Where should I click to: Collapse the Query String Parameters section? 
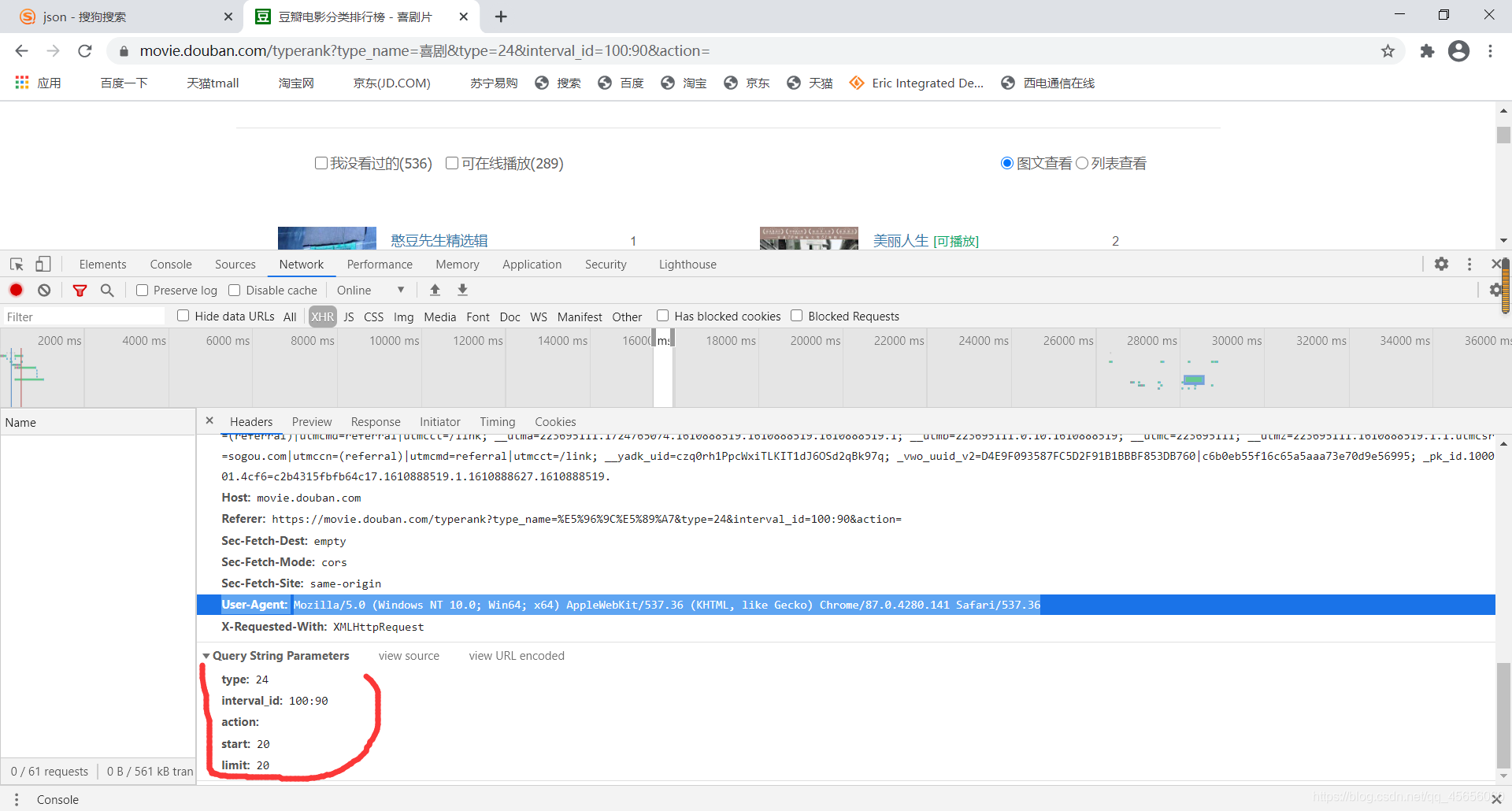[206, 656]
